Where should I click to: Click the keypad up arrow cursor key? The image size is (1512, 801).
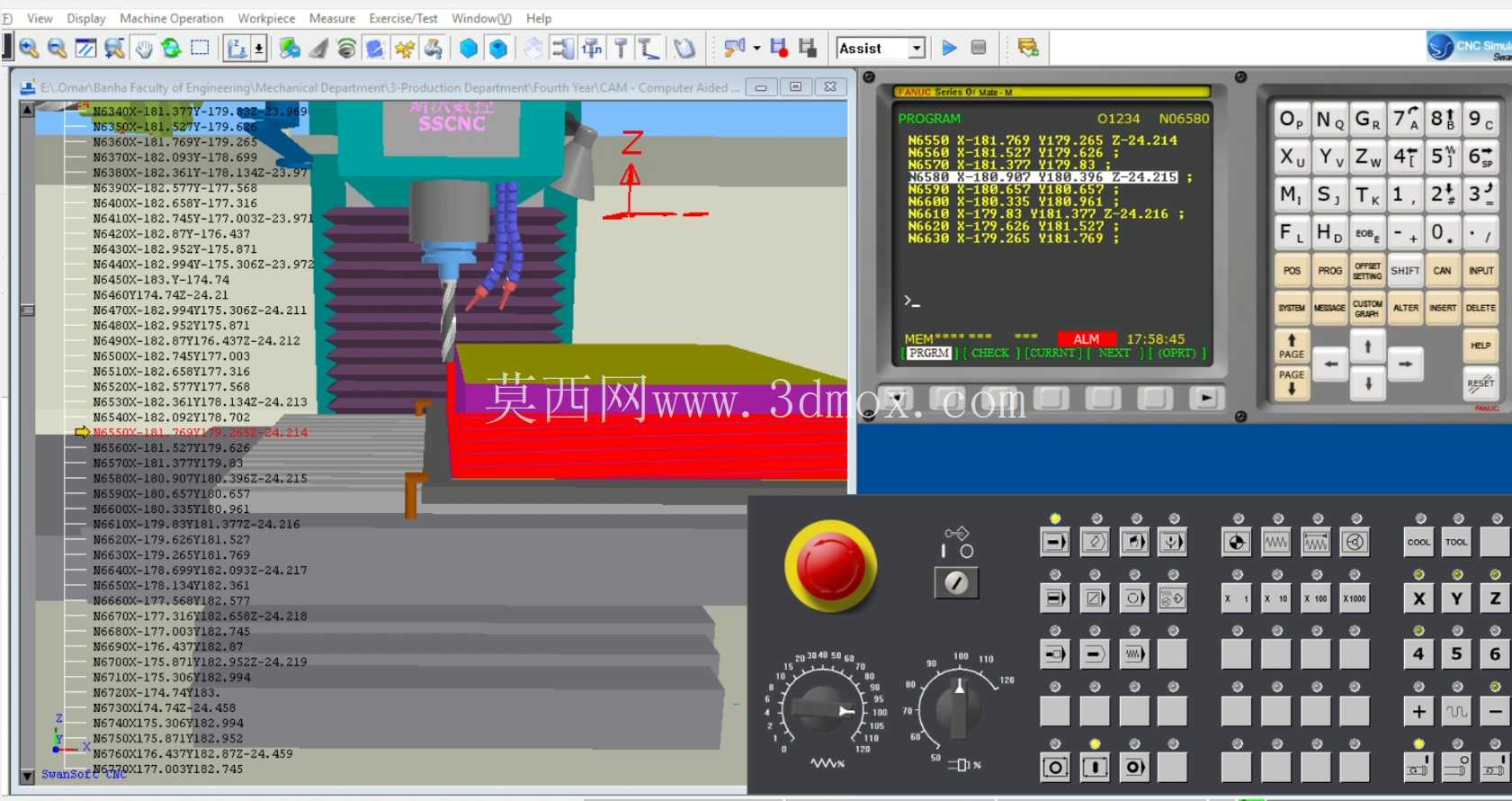(1368, 346)
